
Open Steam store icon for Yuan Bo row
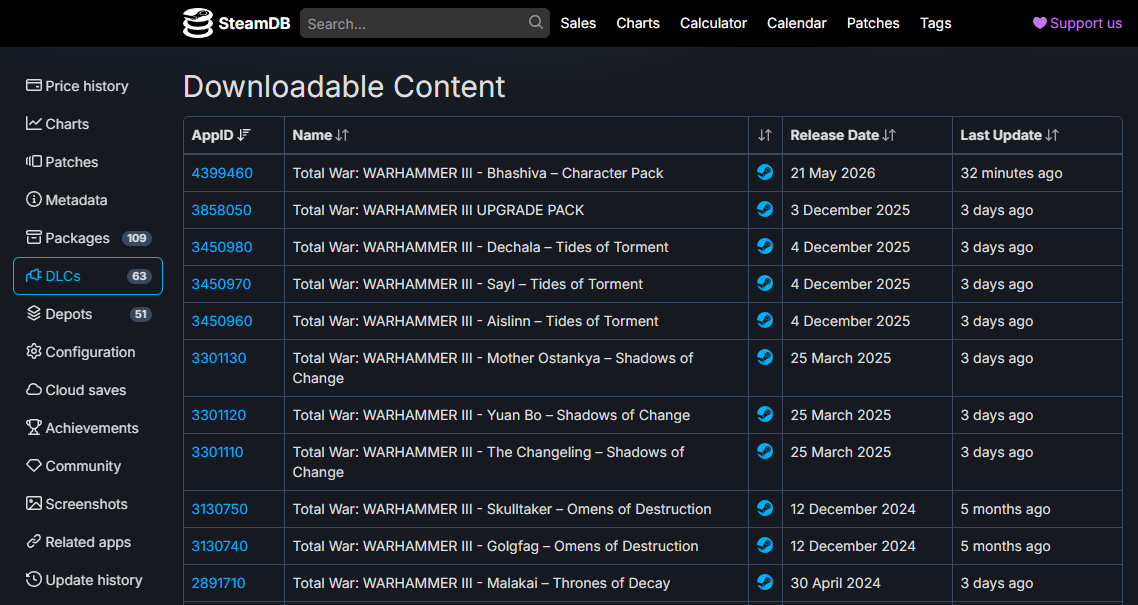click(765, 414)
